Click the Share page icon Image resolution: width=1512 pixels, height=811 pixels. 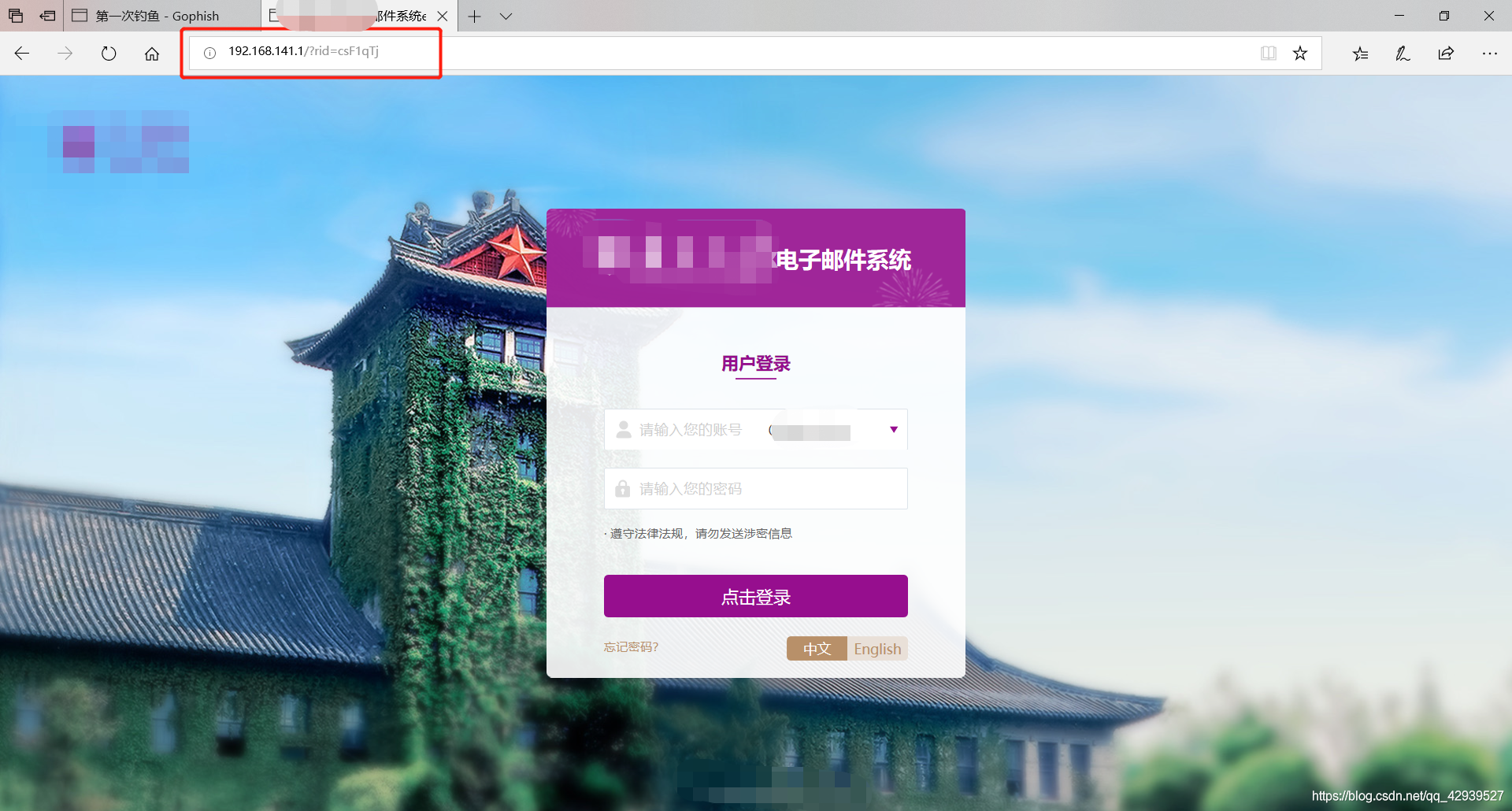point(1446,54)
